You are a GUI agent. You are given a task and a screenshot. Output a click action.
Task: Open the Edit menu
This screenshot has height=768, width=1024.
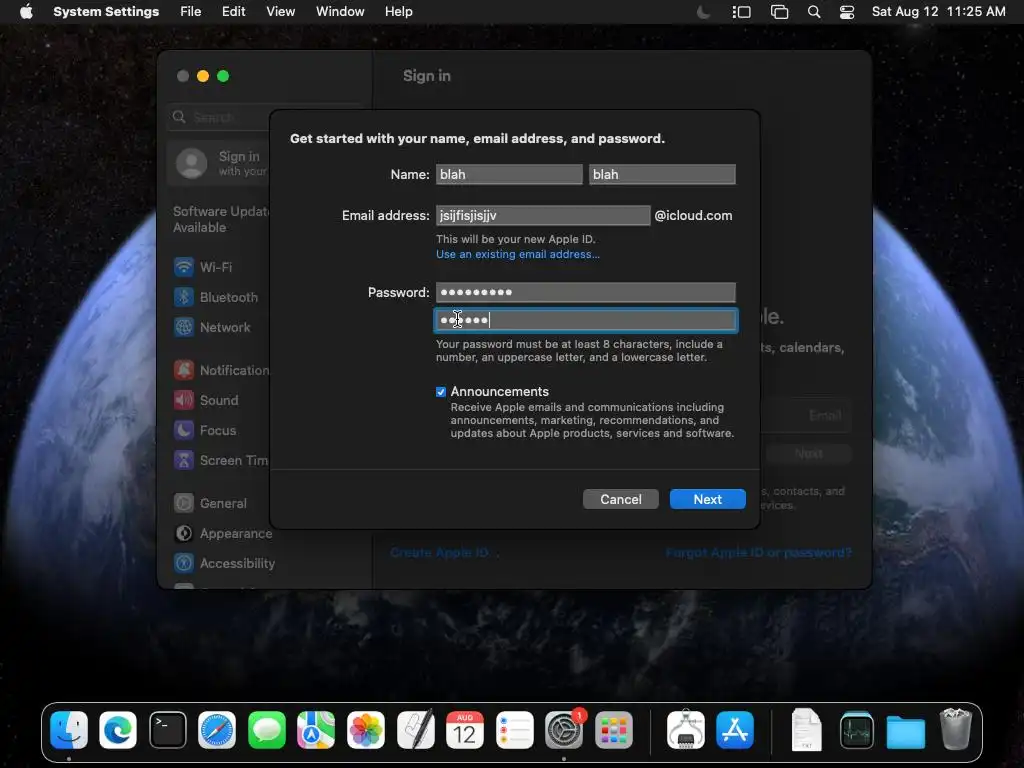pyautogui.click(x=233, y=12)
